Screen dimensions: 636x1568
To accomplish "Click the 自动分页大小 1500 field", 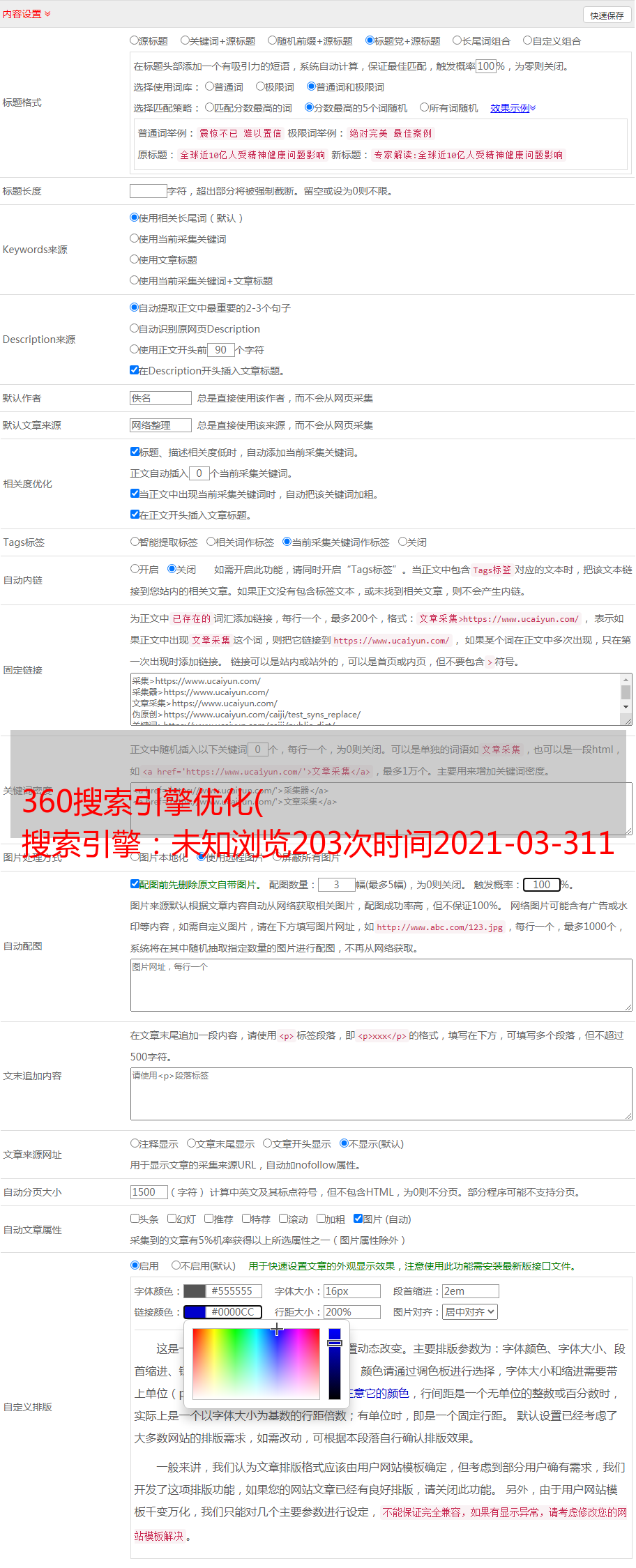I will pos(149,1192).
